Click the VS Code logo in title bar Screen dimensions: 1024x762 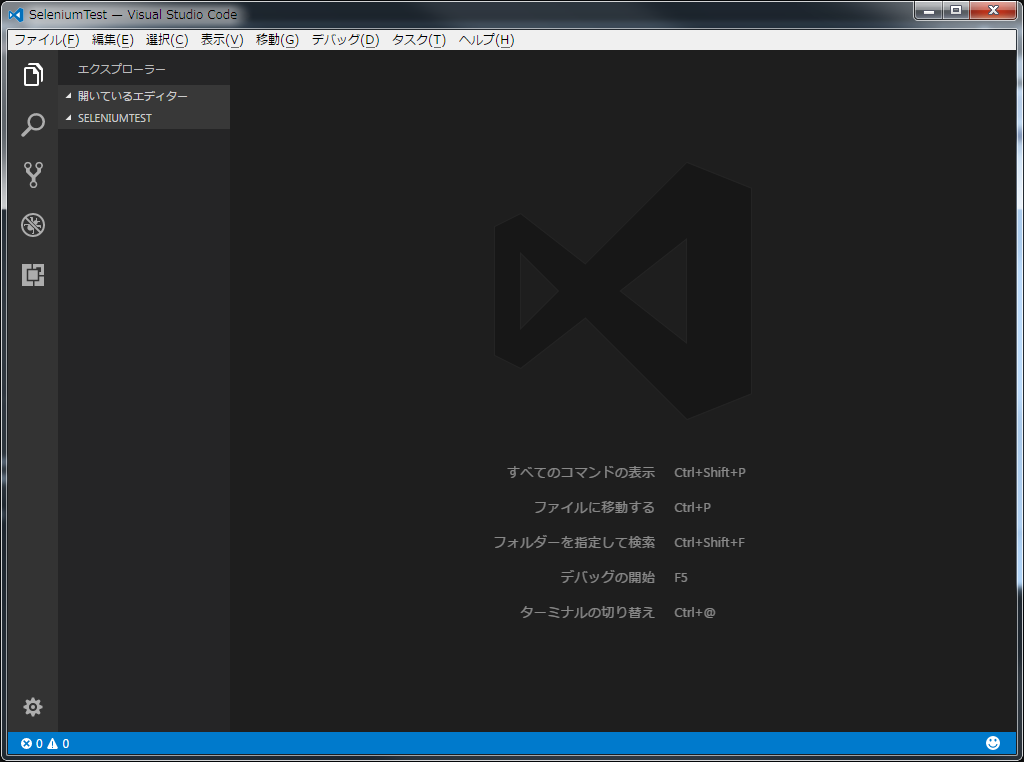[x=16, y=14]
